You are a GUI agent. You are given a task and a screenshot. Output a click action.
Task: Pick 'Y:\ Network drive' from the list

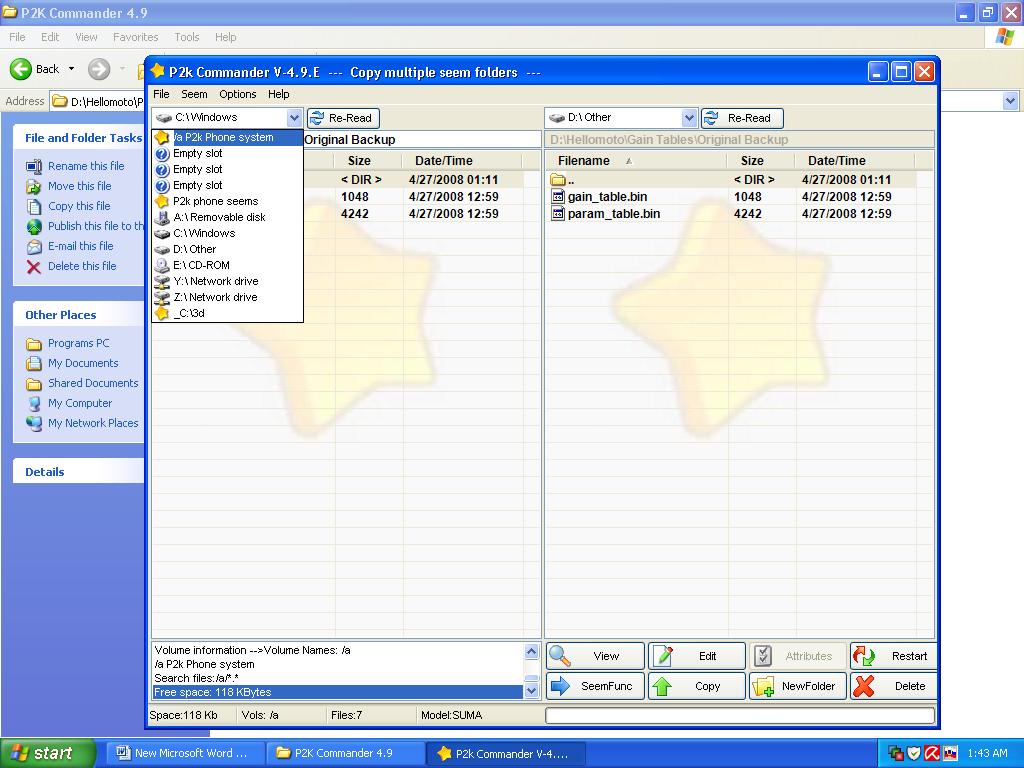pyautogui.click(x=227, y=281)
